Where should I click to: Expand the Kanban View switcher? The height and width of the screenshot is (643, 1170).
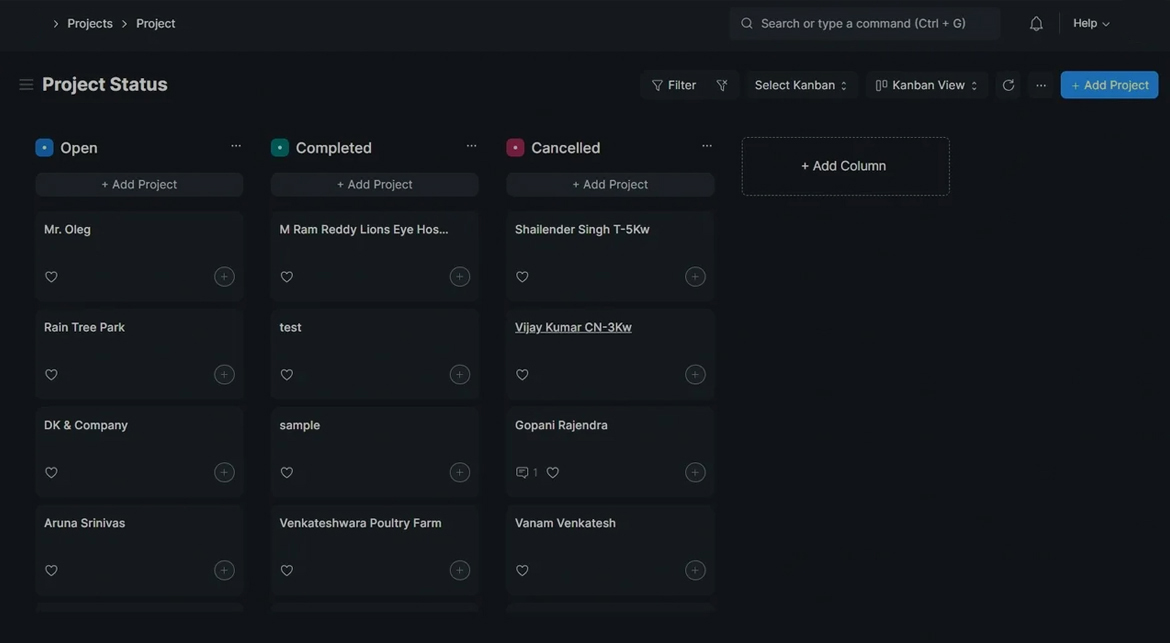(x=926, y=85)
